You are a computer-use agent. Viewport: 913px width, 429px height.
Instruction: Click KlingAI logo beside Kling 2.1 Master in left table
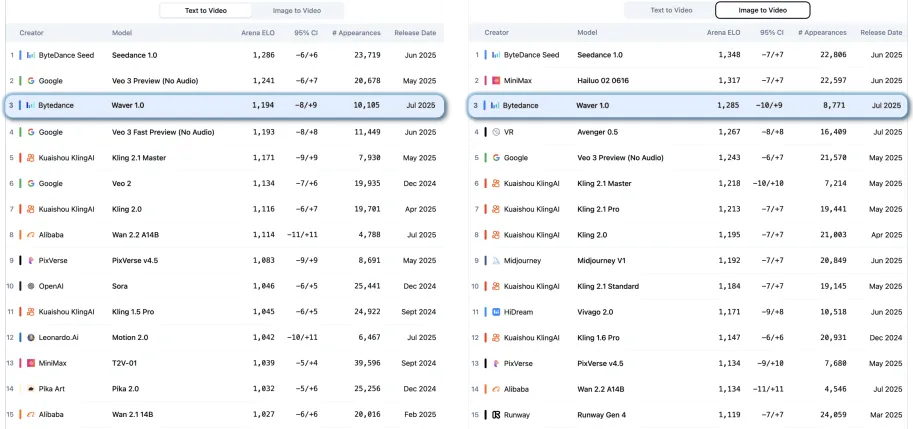point(31,158)
